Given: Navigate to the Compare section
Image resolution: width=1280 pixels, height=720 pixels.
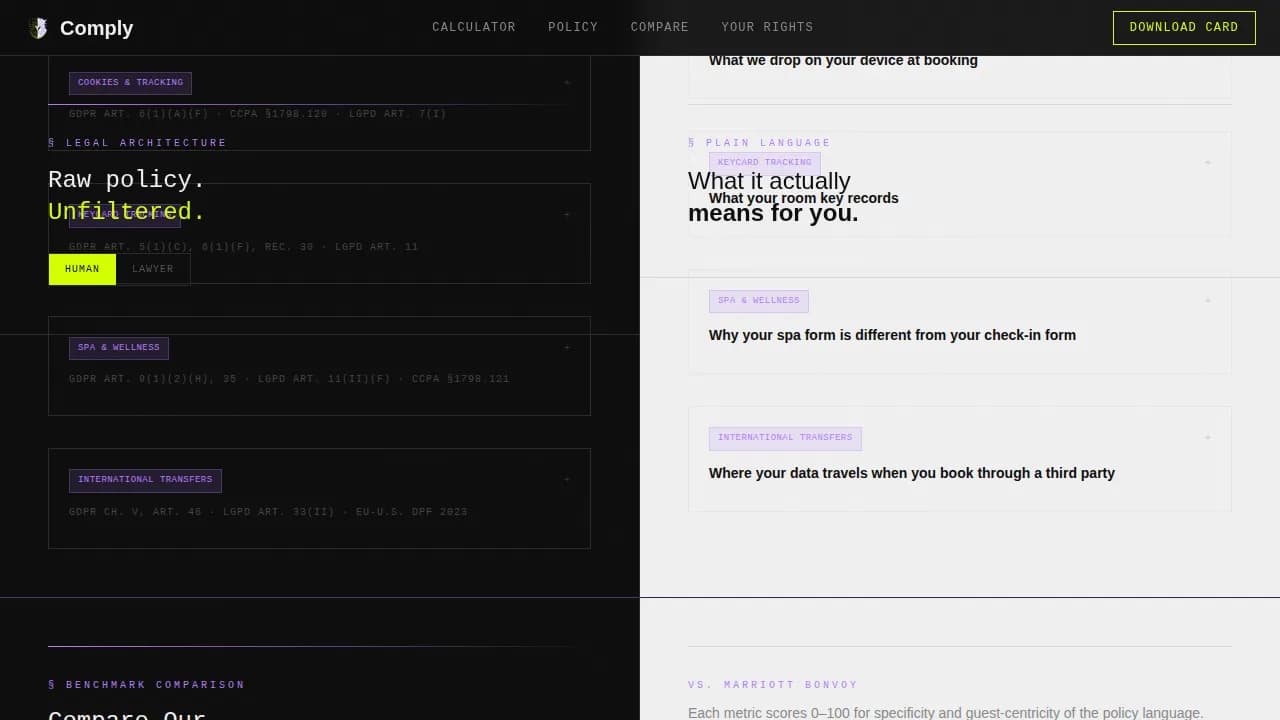Looking at the screenshot, I should click(659, 27).
